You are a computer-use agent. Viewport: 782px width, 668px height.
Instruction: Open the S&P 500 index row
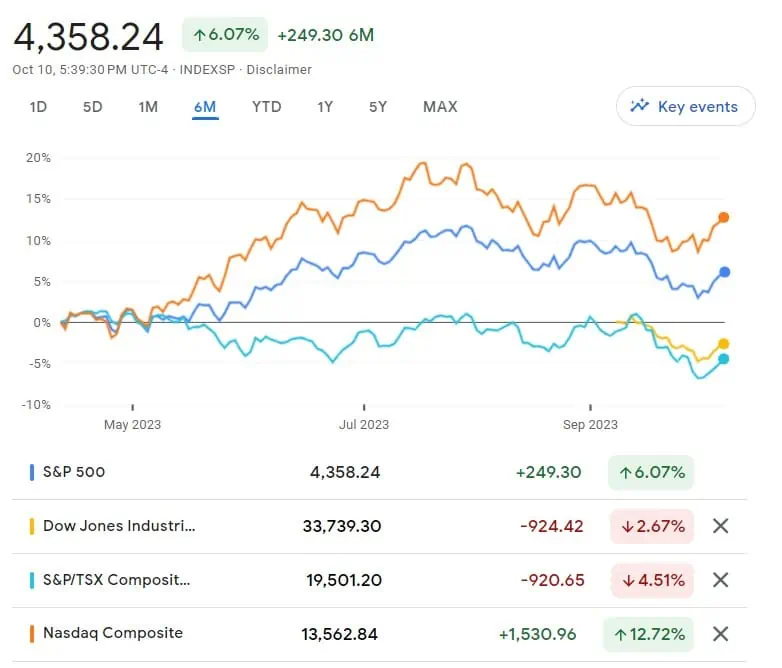click(75, 472)
